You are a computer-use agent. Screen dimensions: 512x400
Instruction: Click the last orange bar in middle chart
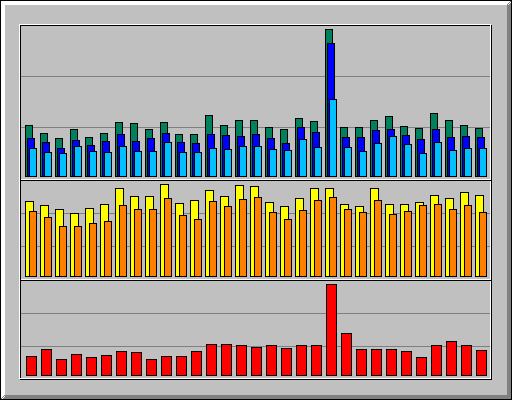483,244
